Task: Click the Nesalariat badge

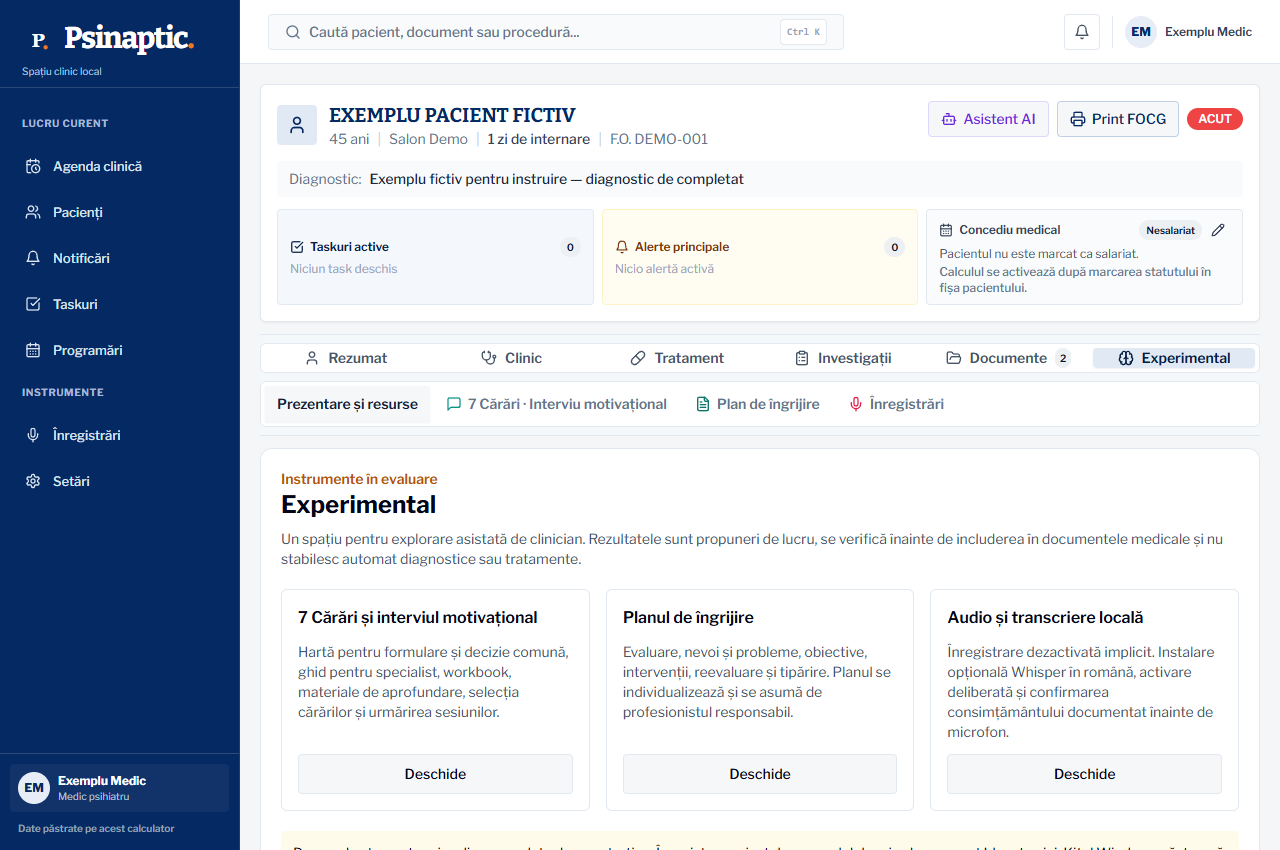Action: [1170, 230]
